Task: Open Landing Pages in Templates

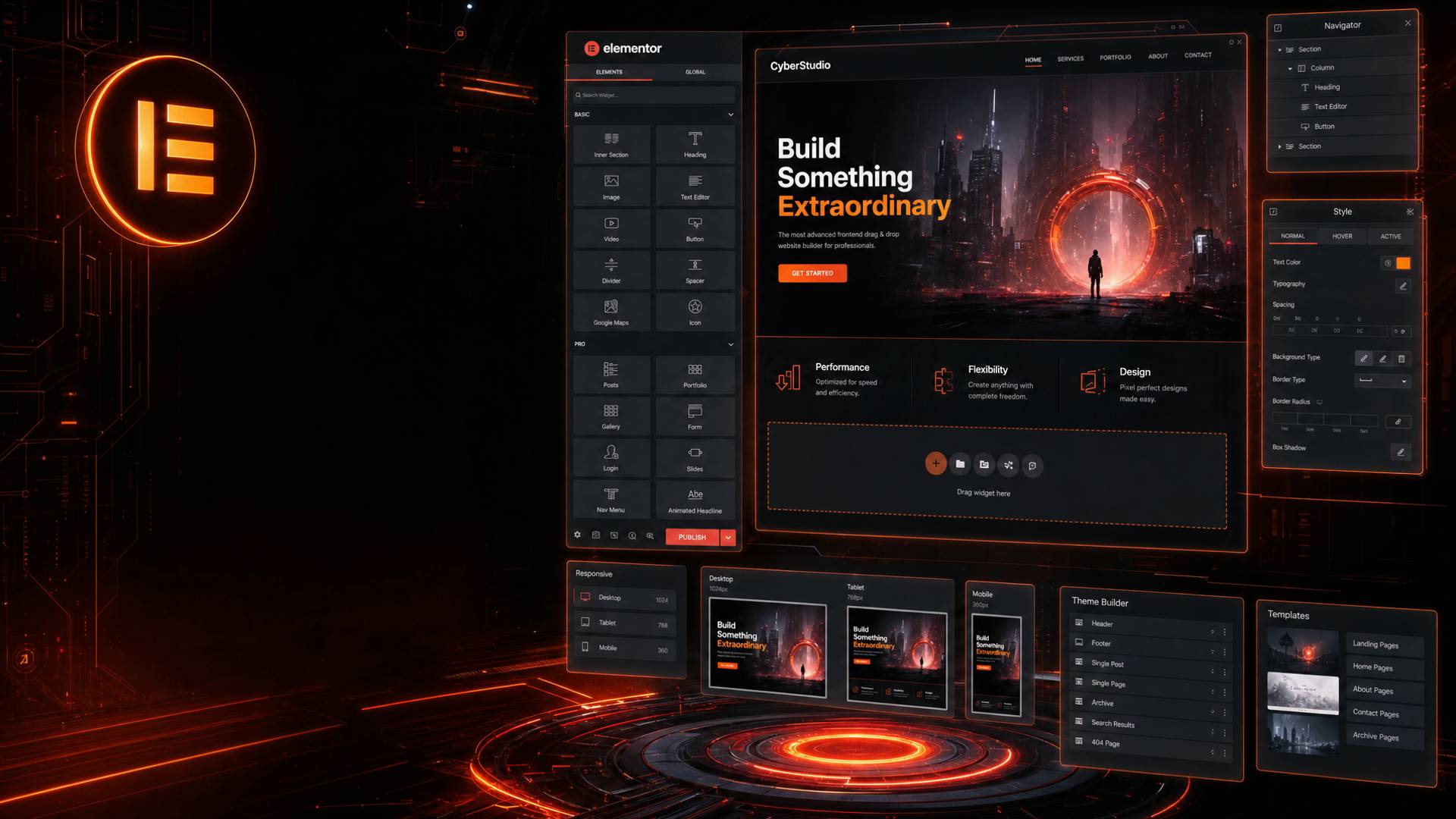Action: [x=1385, y=645]
